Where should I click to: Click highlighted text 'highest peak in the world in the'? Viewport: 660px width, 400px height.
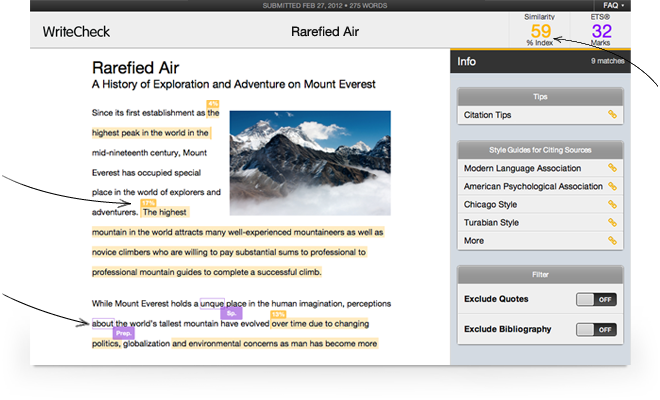click(x=150, y=133)
